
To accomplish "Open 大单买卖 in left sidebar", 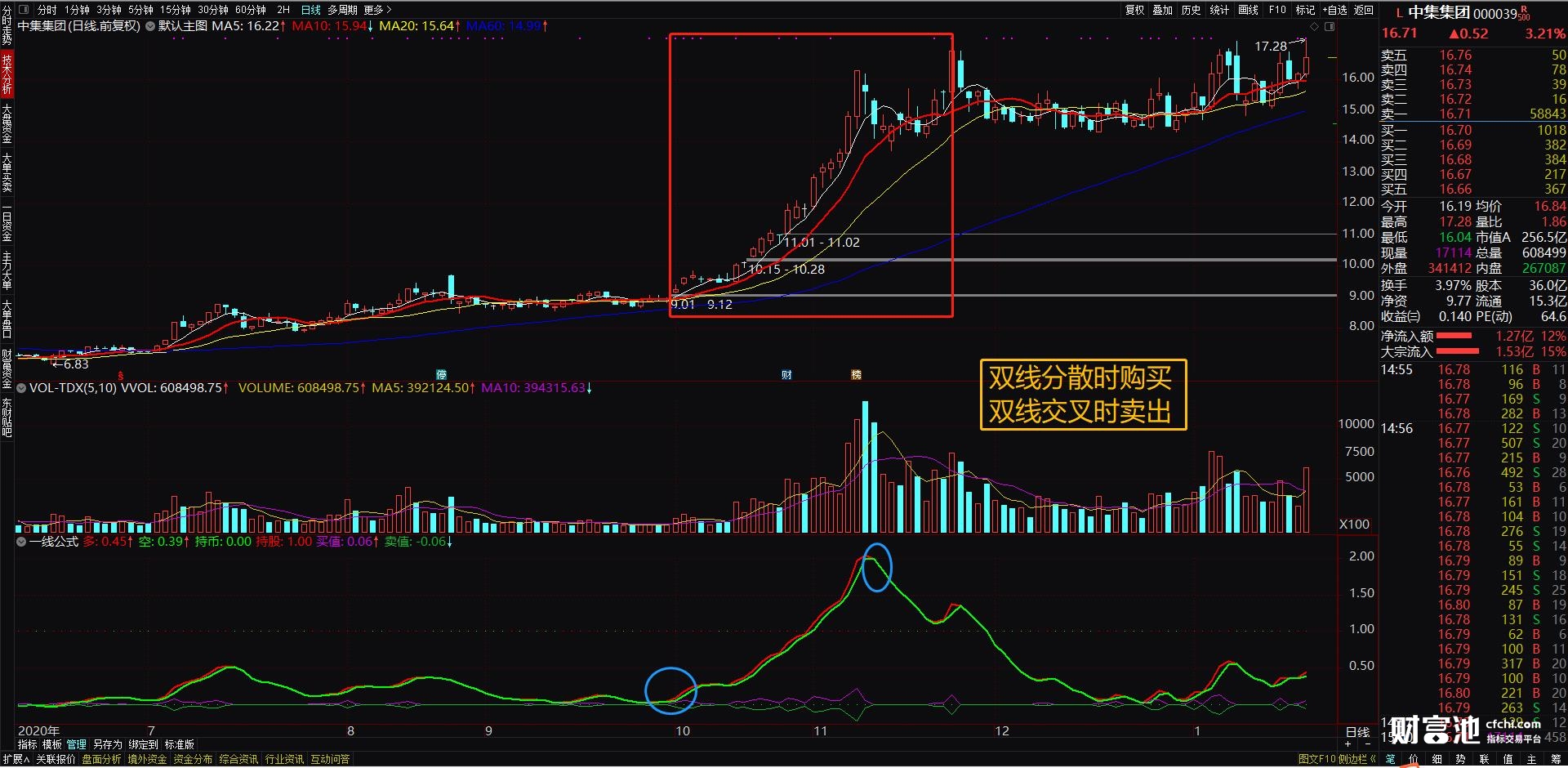I will (x=7, y=172).
